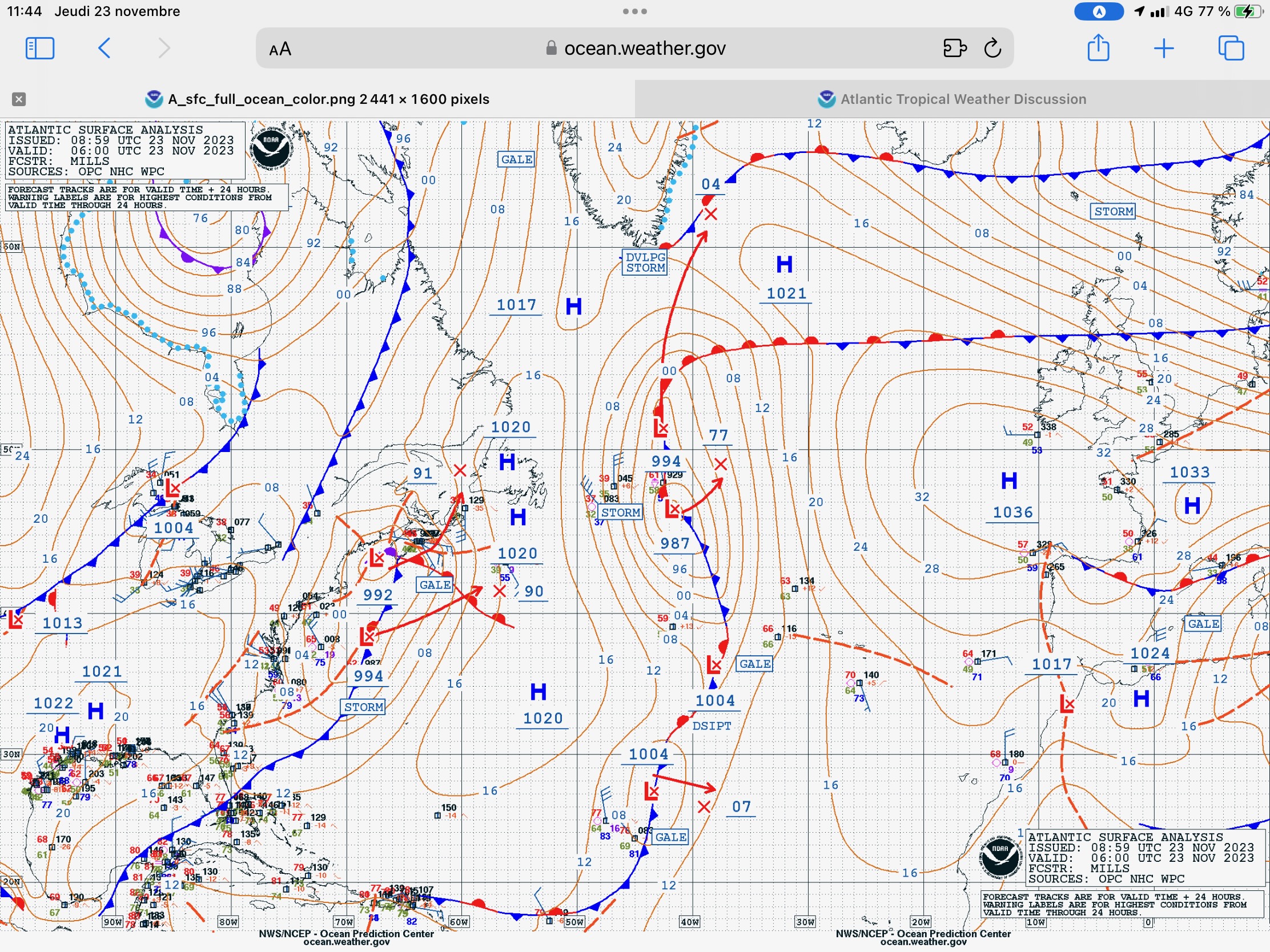Tap the location services status pill
Viewport: 1270px width, 952px height.
1098,11
